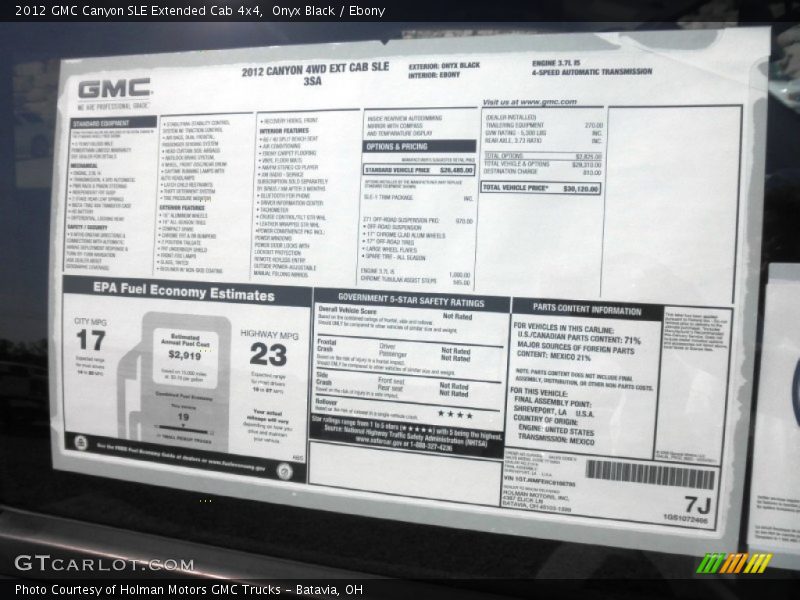800x600 pixels.
Task: Click the 'TOTAL VEHICLE PRICE' box
Action: point(541,188)
